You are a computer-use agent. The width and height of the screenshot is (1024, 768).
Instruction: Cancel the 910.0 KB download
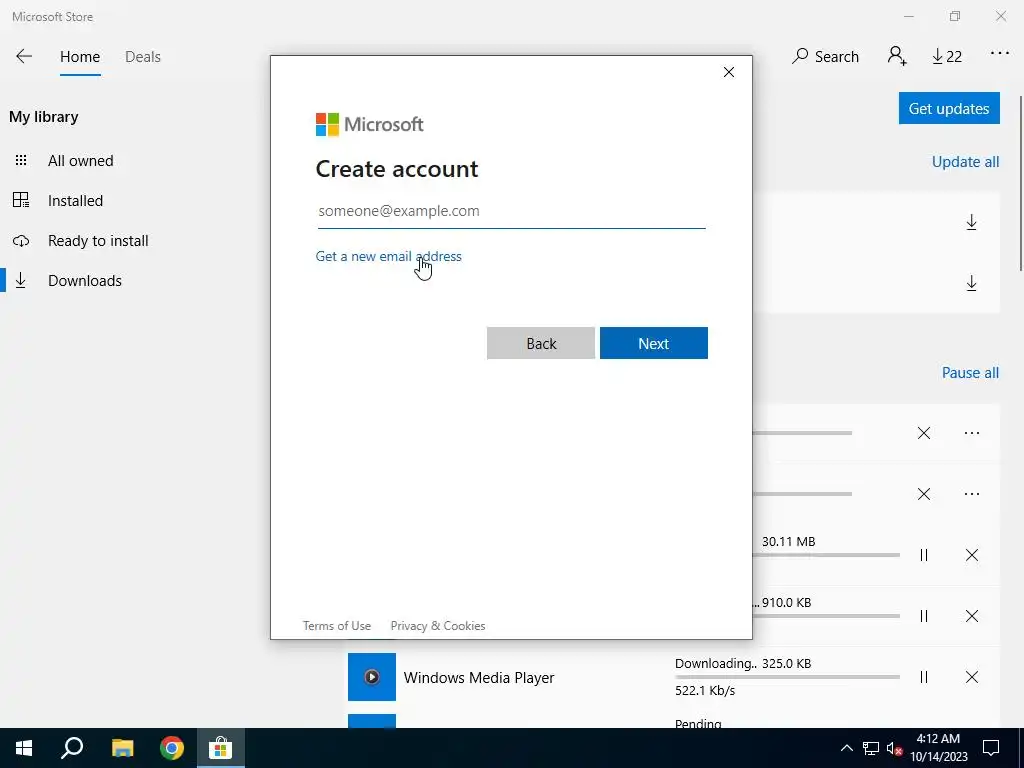tap(972, 616)
